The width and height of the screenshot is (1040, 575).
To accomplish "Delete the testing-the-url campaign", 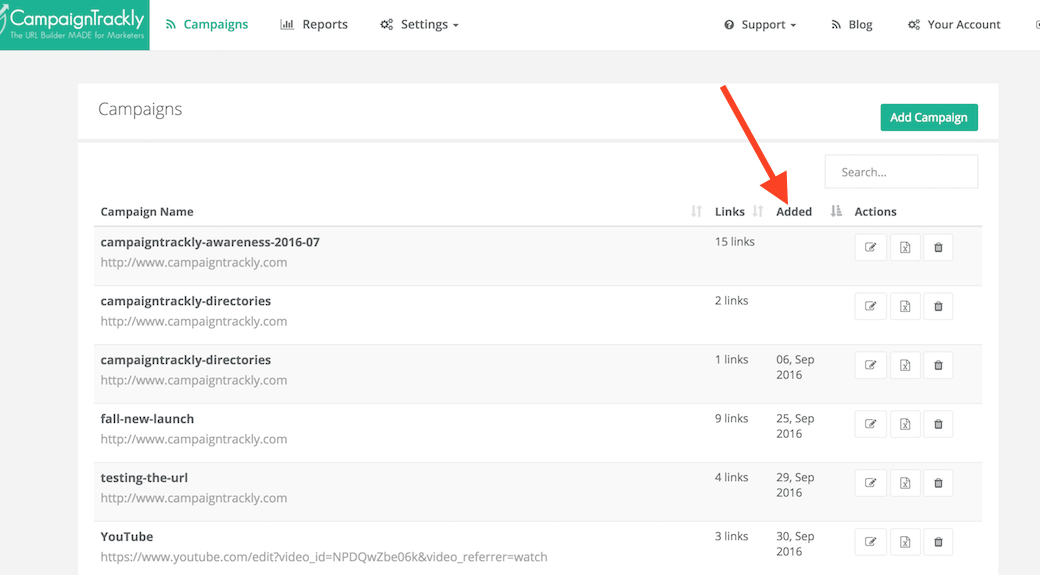I will point(938,484).
